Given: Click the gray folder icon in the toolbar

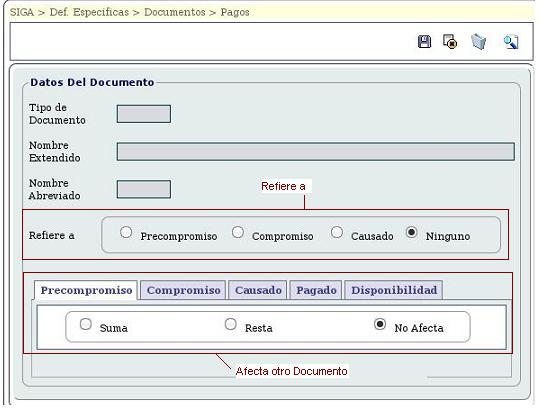Looking at the screenshot, I should click(x=479, y=41).
